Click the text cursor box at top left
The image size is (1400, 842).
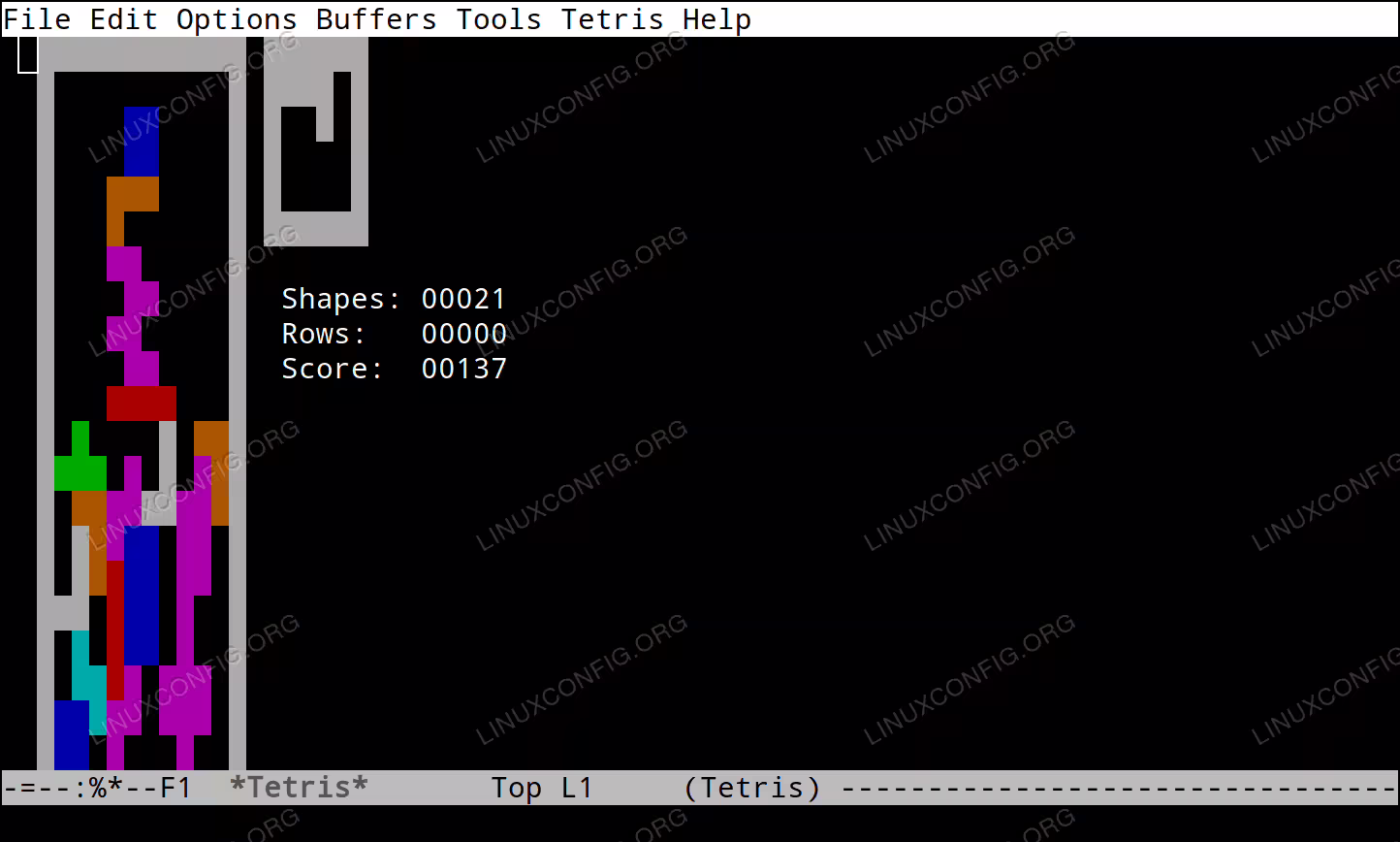click(x=28, y=54)
